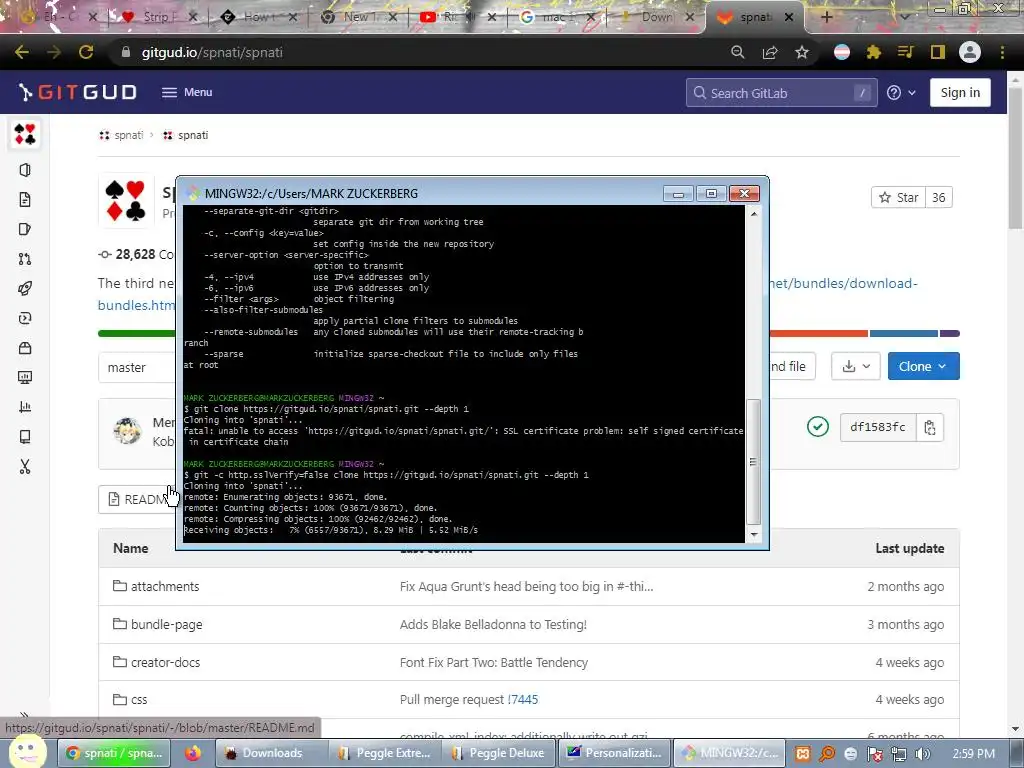Click commit hash df1583fc
Viewport: 1024px width, 768px height.
pyautogui.click(x=878, y=427)
